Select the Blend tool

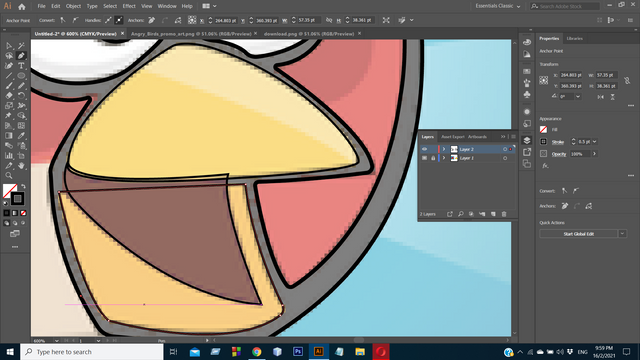tap(9, 146)
